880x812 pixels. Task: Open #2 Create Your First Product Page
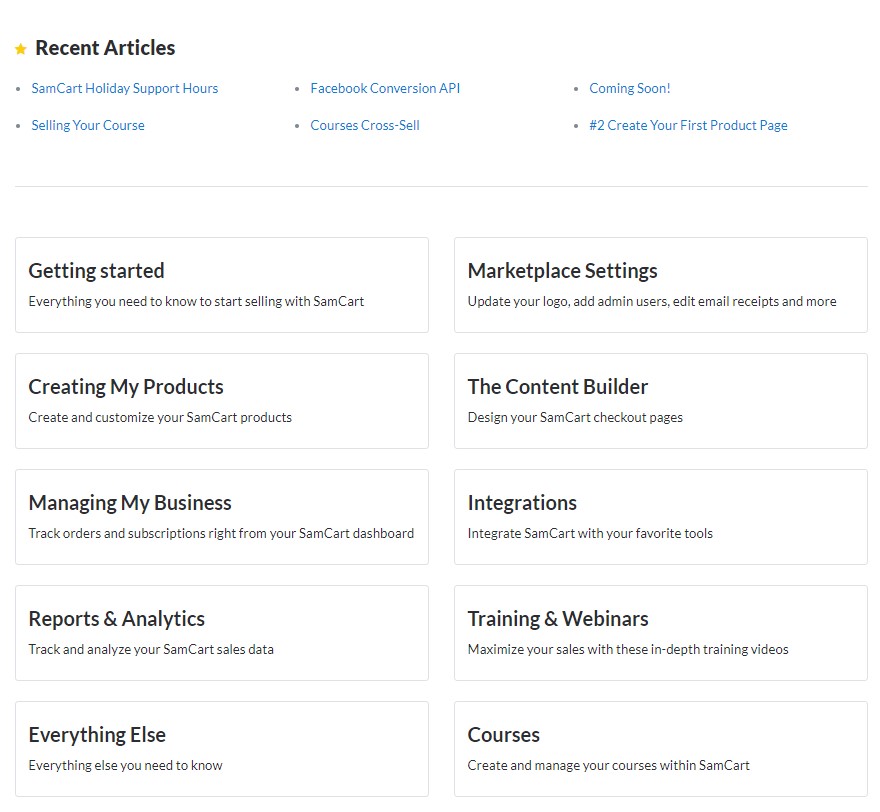(x=688, y=125)
